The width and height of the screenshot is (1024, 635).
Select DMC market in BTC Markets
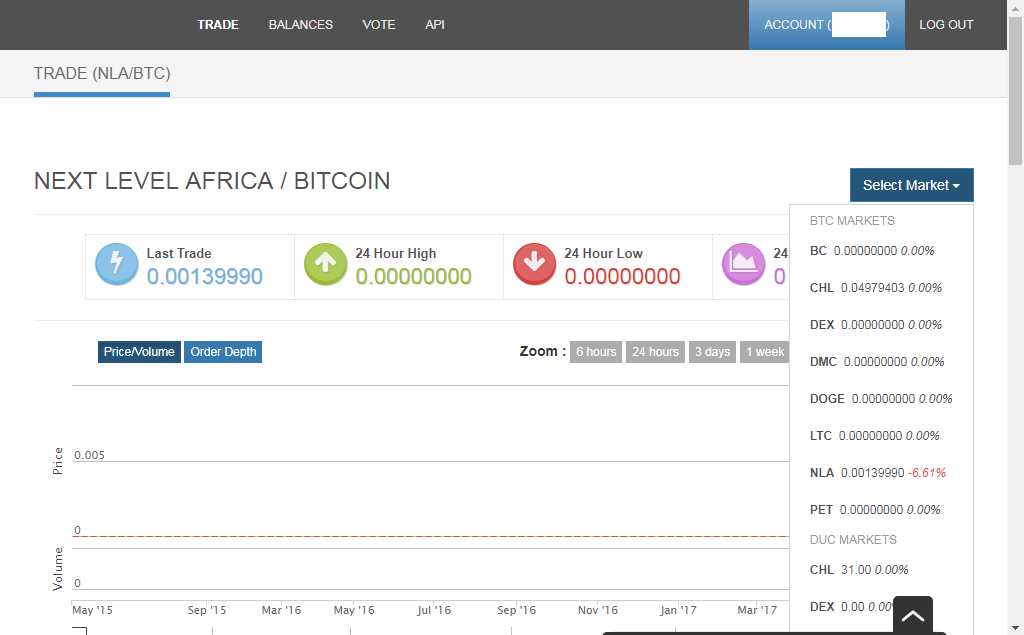pyautogui.click(x=877, y=362)
